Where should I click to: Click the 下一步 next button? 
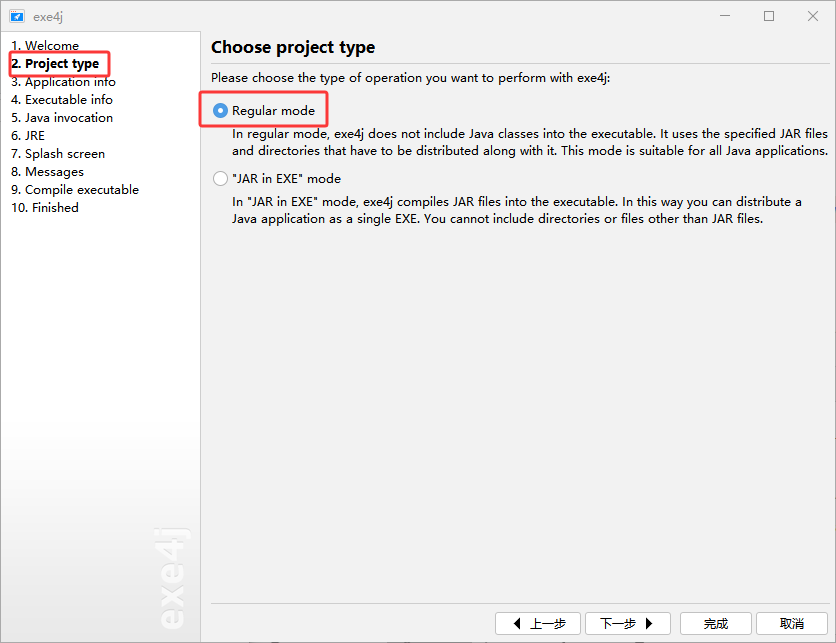[x=628, y=623]
